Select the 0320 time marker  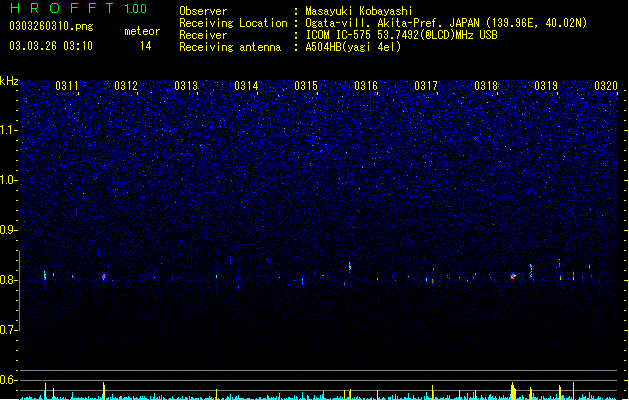606,86
